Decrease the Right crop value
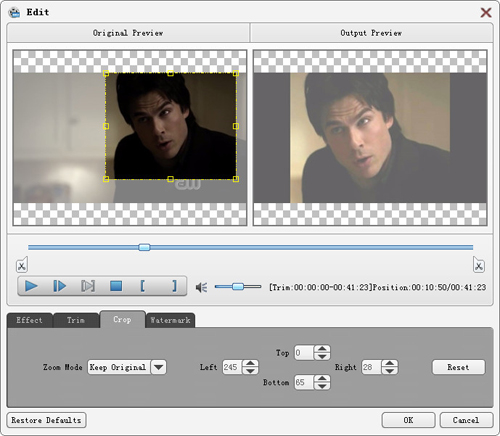Screen dimensions: 500x436 390,371
